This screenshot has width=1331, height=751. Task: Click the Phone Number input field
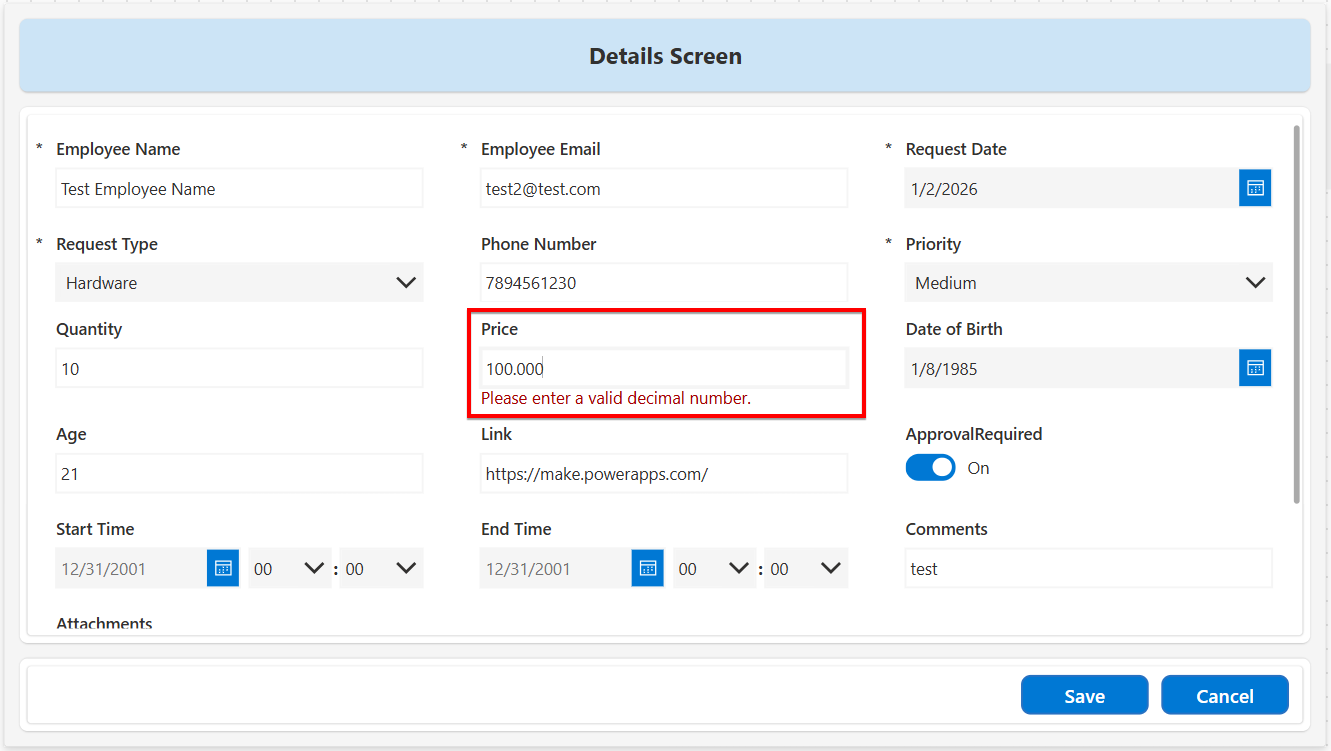pos(664,283)
